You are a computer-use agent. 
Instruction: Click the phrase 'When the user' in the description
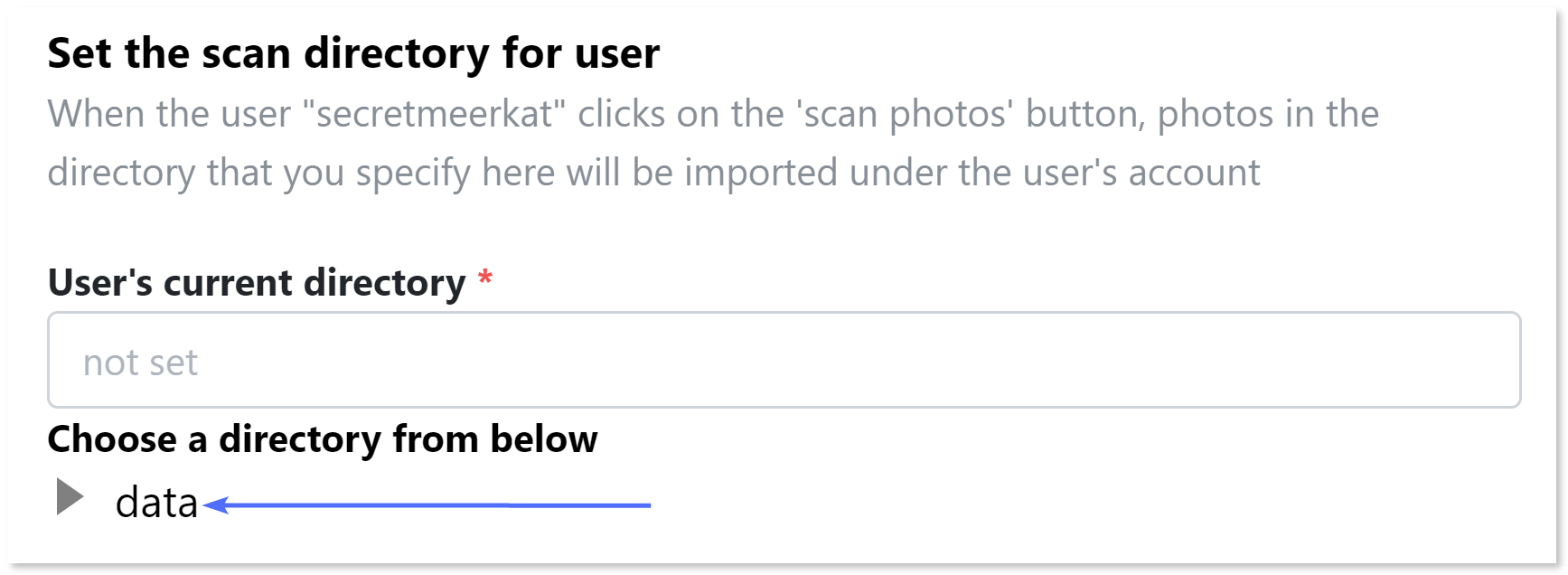(x=169, y=115)
